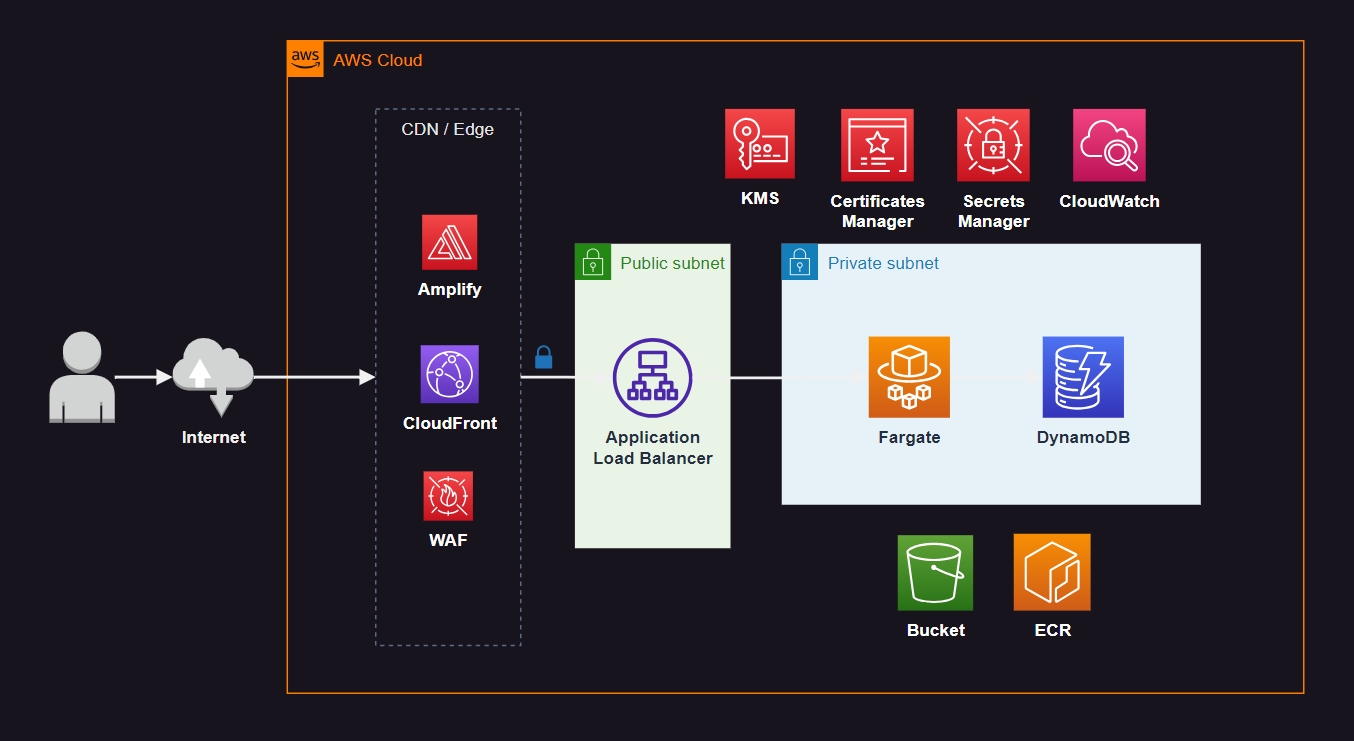
Task: Select the DynamoDB database icon
Action: (1083, 377)
